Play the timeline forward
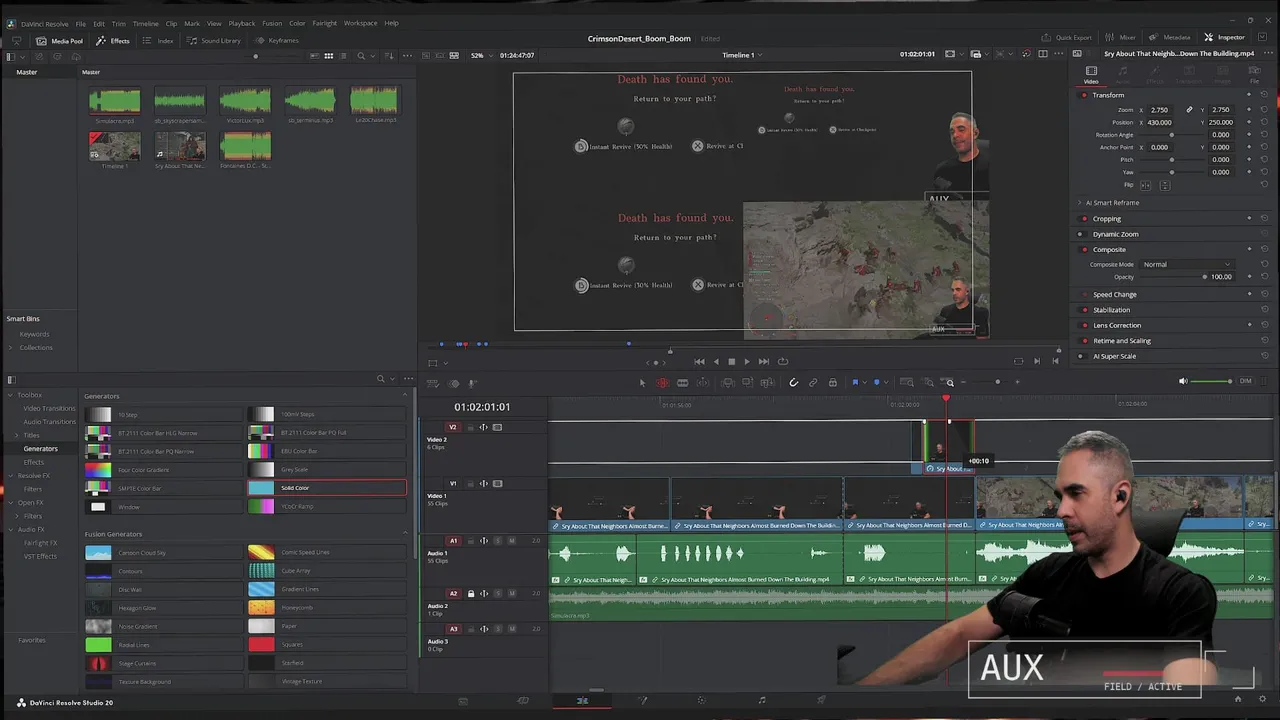This screenshot has width=1280, height=720. [746, 361]
